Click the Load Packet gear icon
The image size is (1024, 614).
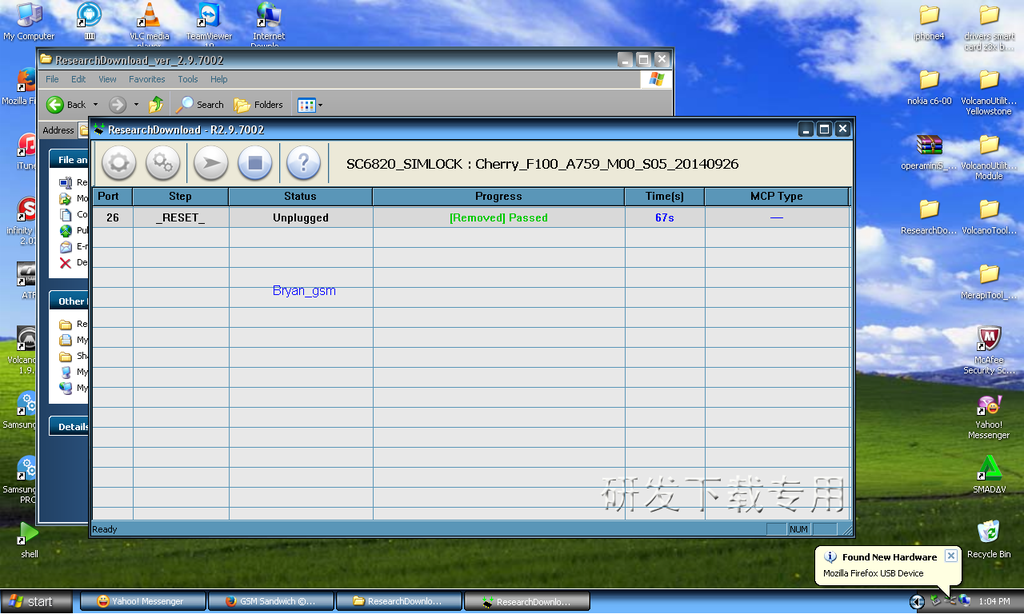pyautogui.click(x=118, y=162)
